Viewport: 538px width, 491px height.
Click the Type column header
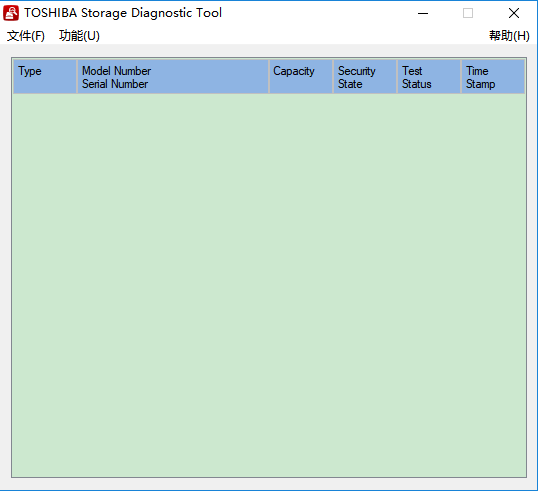tap(45, 77)
